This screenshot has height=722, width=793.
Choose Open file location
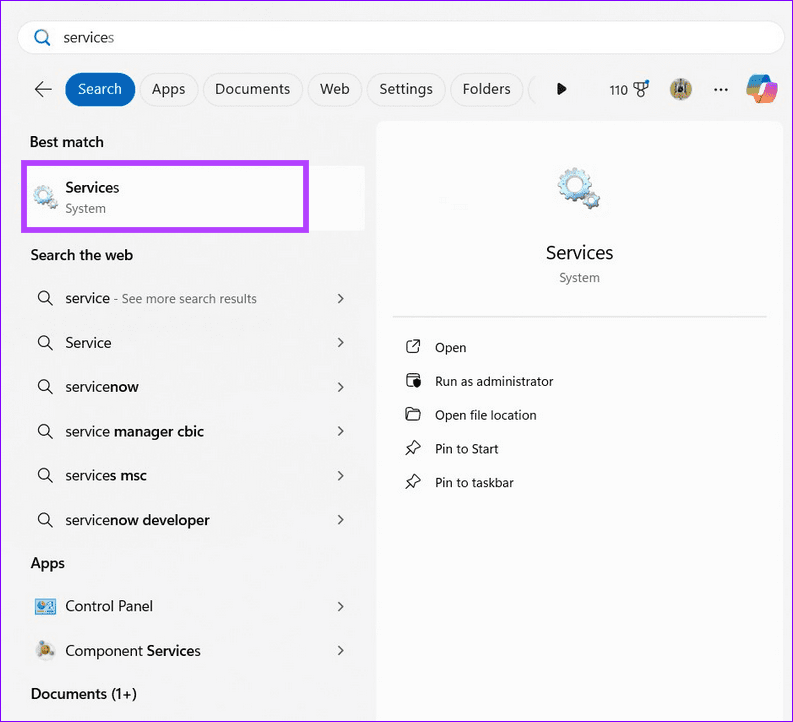pos(486,415)
